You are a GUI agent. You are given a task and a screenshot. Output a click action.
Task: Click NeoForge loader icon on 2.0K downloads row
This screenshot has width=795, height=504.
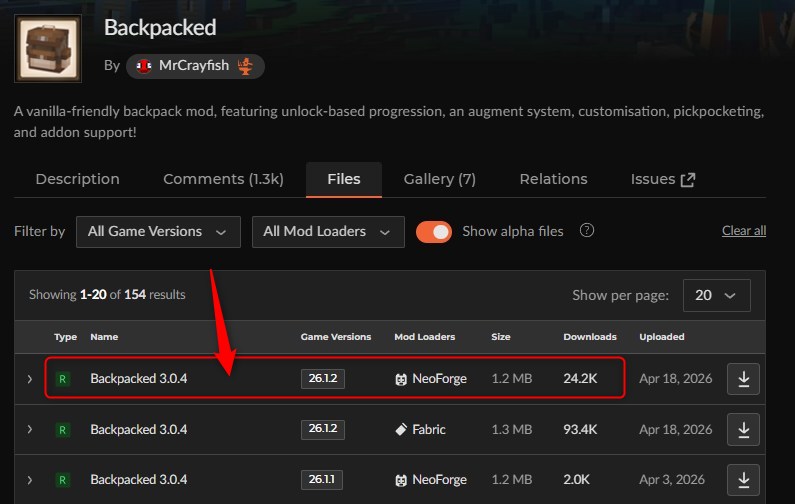401,480
